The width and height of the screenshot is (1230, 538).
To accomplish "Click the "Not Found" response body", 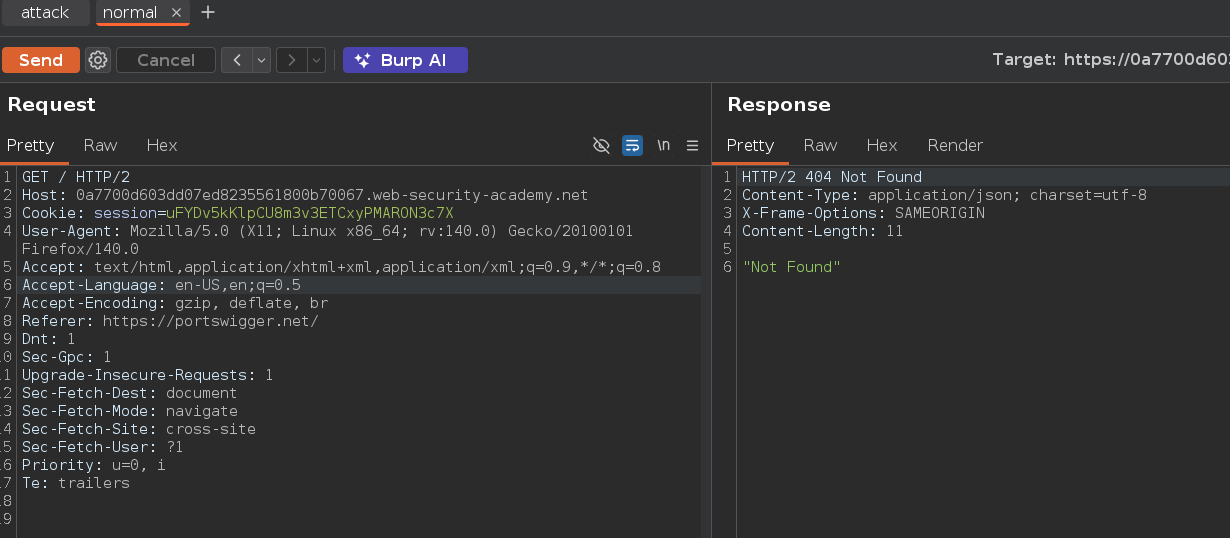I will coord(791,267).
